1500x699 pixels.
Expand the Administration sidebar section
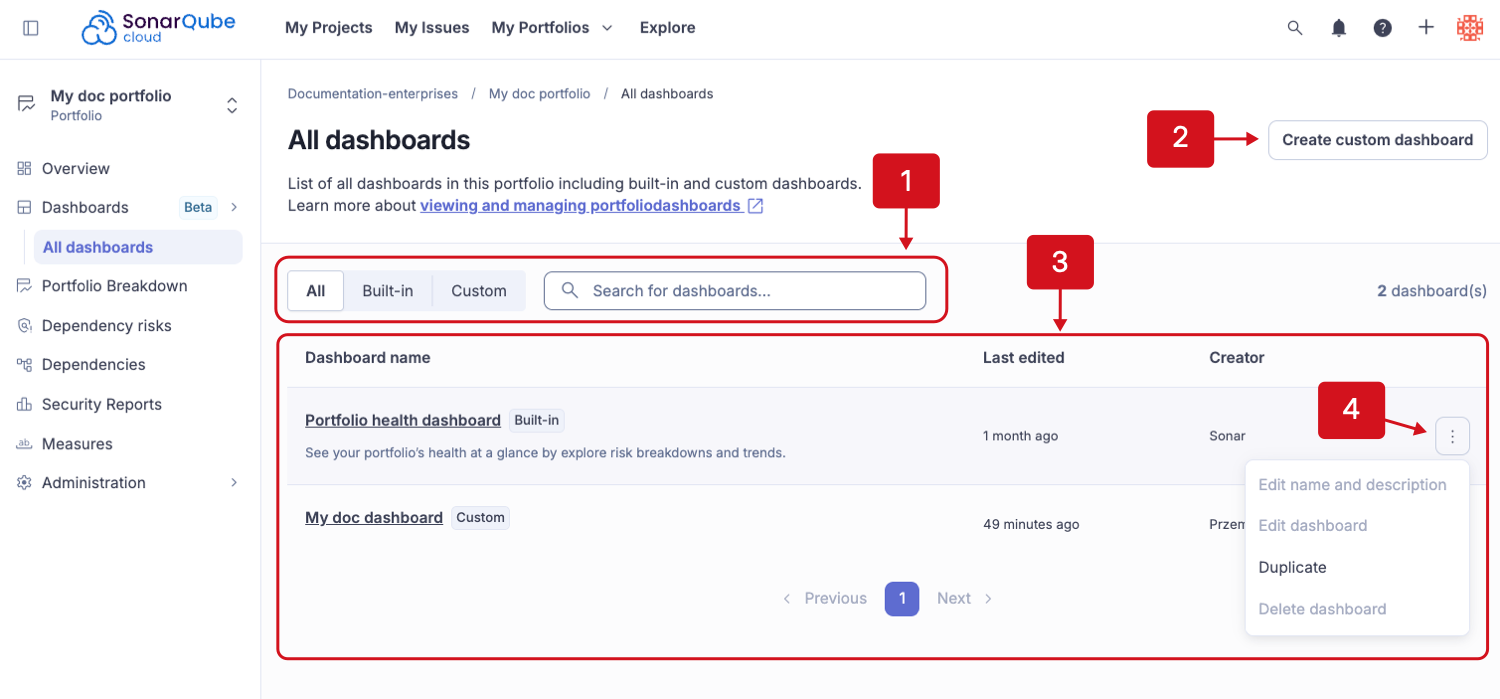tap(93, 482)
